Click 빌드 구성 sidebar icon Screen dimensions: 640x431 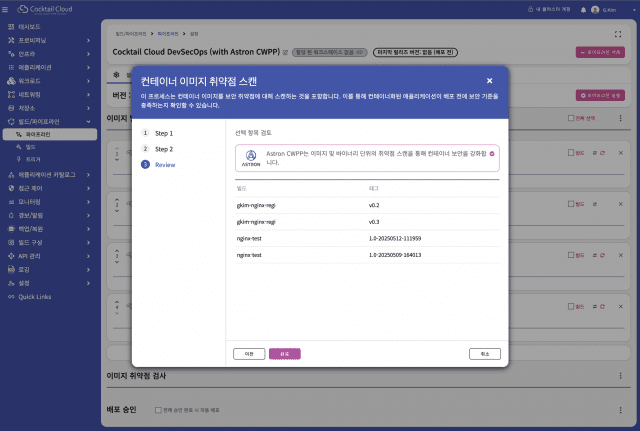point(11,242)
